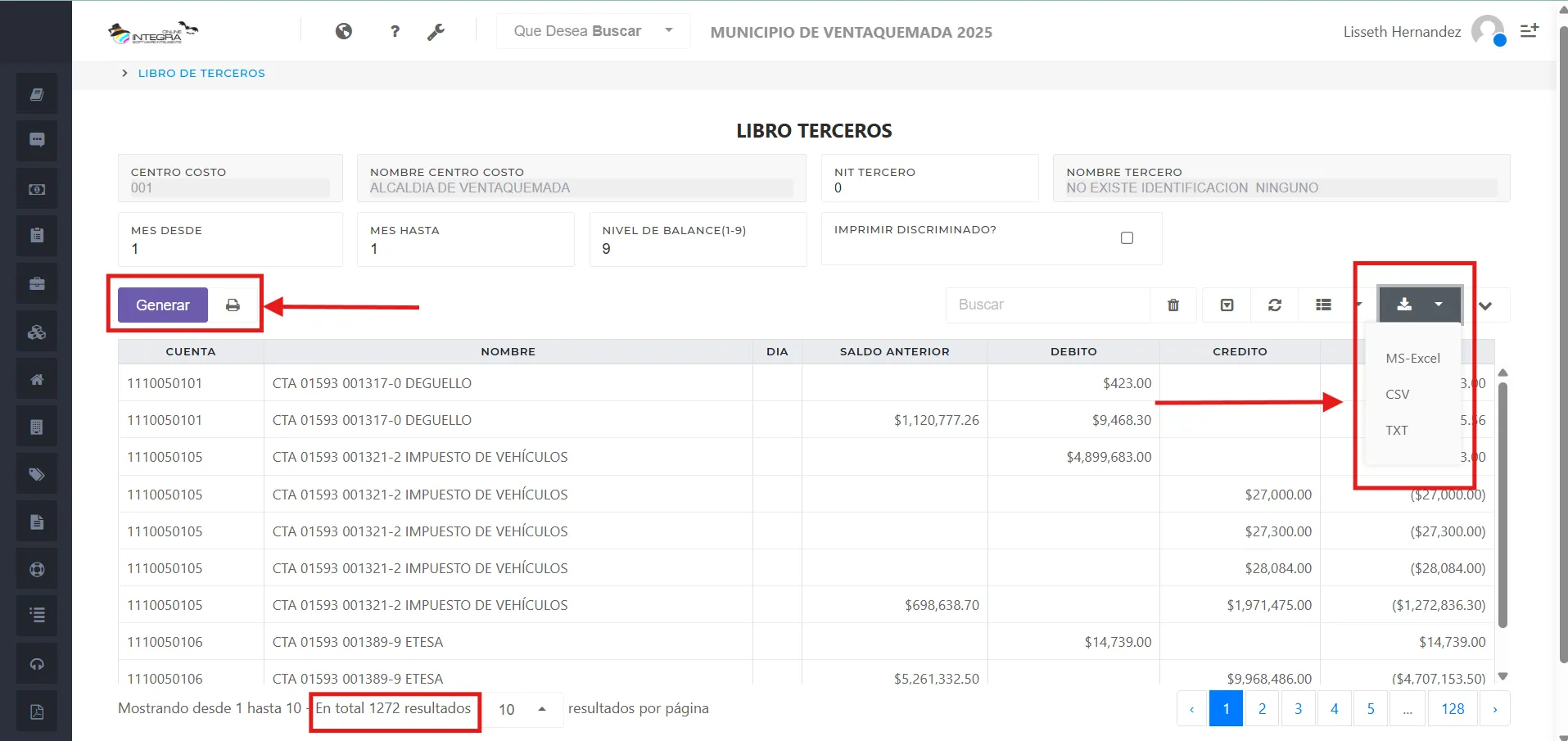The height and width of the screenshot is (741, 1568).
Task: Open the Que Desea Buscar dropdown
Action: pyautogui.click(x=592, y=31)
